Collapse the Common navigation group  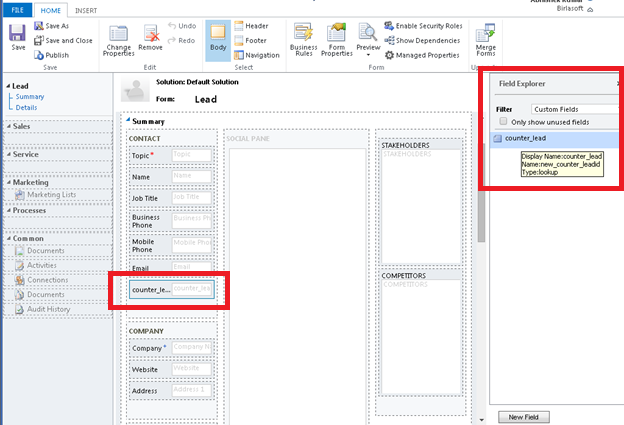pyautogui.click(x=9, y=238)
